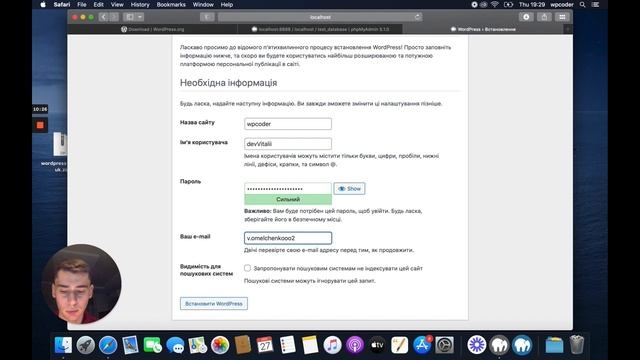Open System Preferences in the Dock
The width and height of the screenshot is (640, 360).
pyautogui.click(x=444, y=345)
